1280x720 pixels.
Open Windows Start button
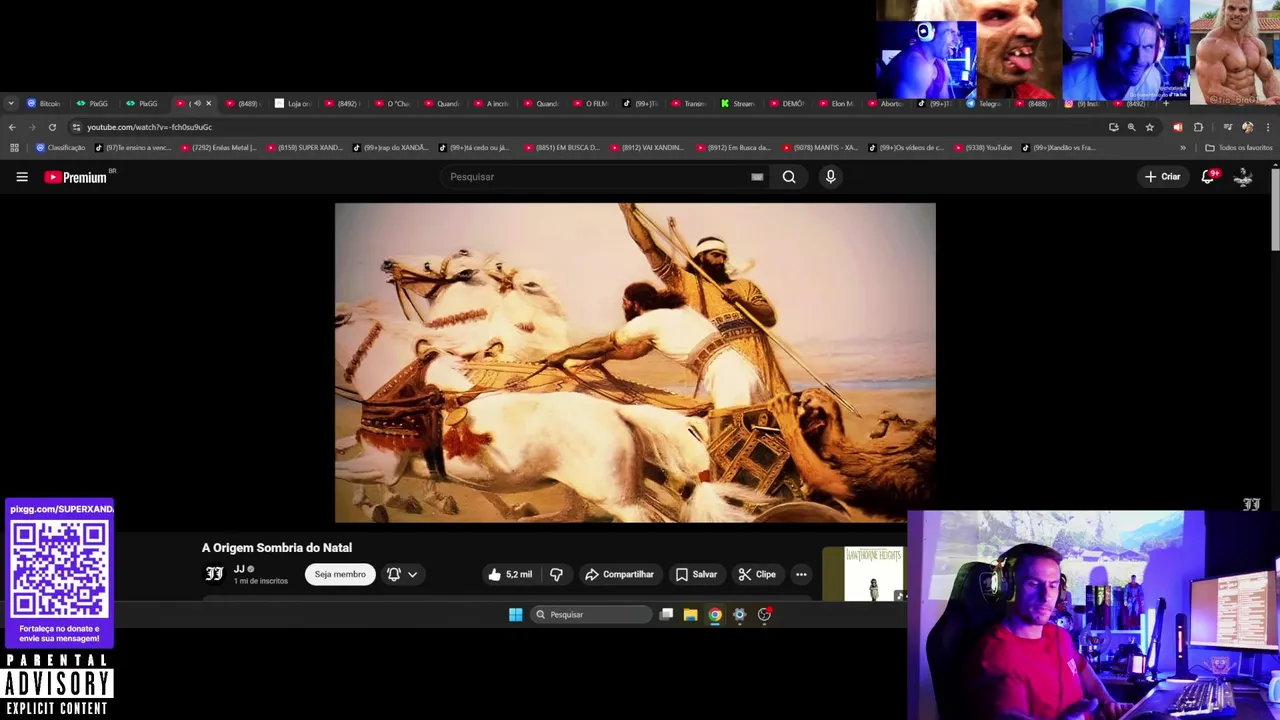pos(515,615)
